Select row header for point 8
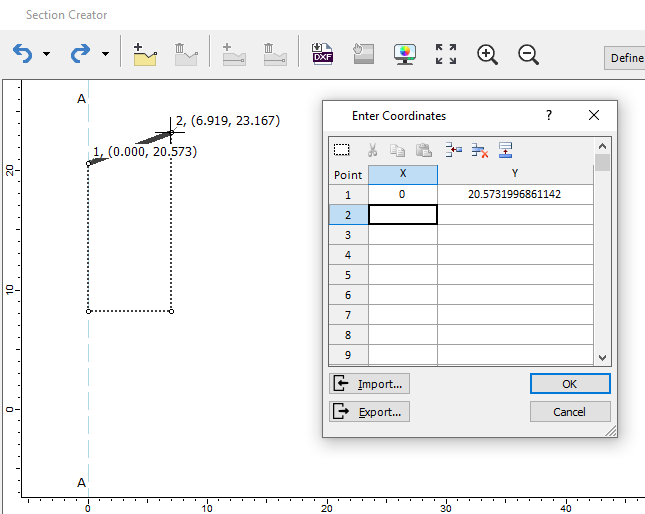This screenshot has height=514, width=645. pos(348,335)
